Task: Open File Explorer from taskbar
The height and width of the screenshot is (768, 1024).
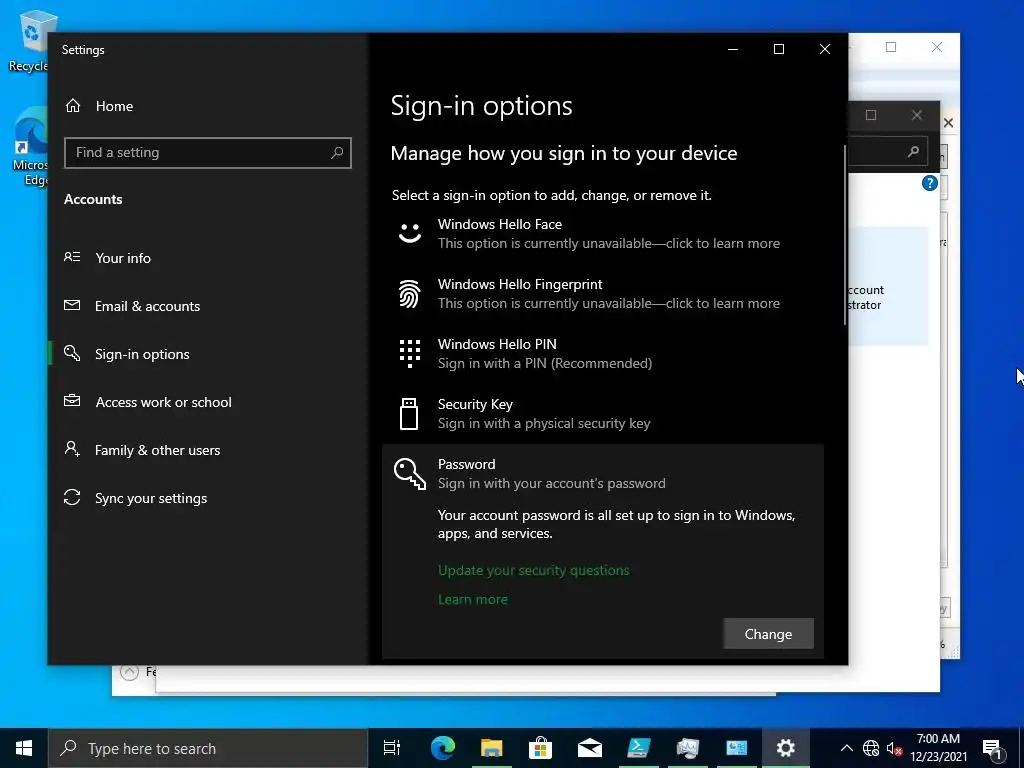Action: [x=492, y=748]
